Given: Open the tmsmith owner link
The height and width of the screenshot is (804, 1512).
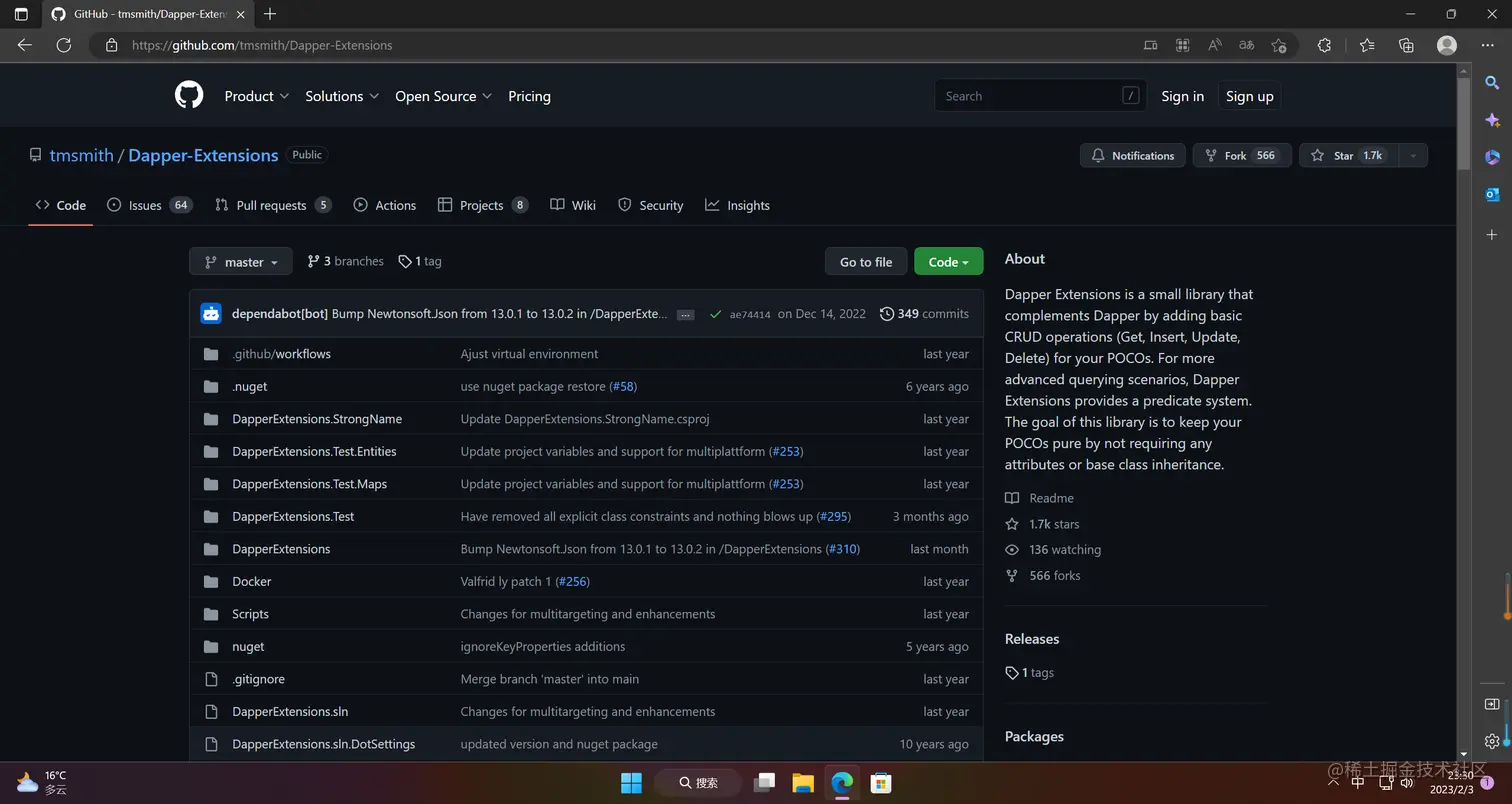Looking at the screenshot, I should point(82,155).
